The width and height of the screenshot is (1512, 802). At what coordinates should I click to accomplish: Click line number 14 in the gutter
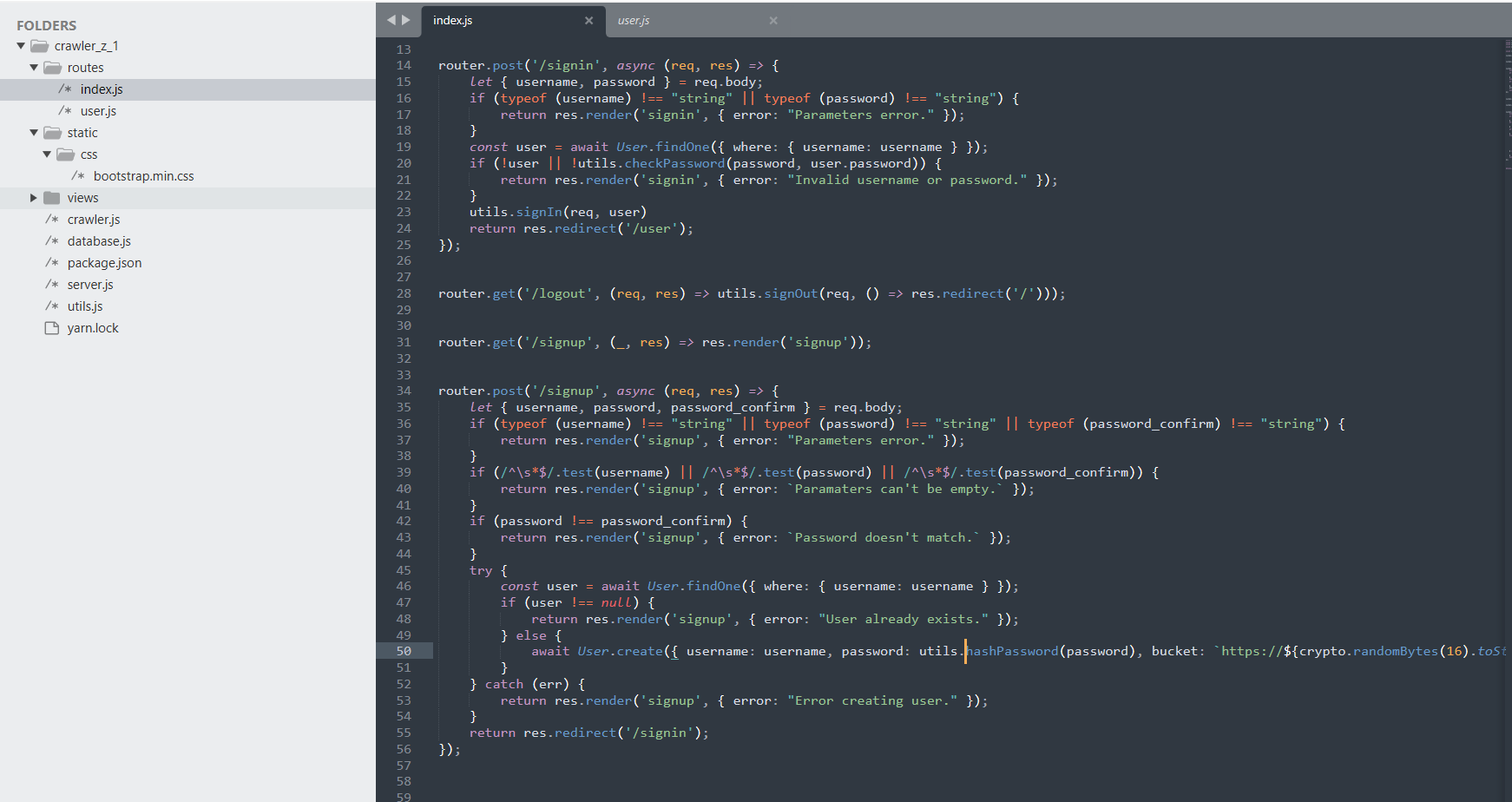pos(404,65)
